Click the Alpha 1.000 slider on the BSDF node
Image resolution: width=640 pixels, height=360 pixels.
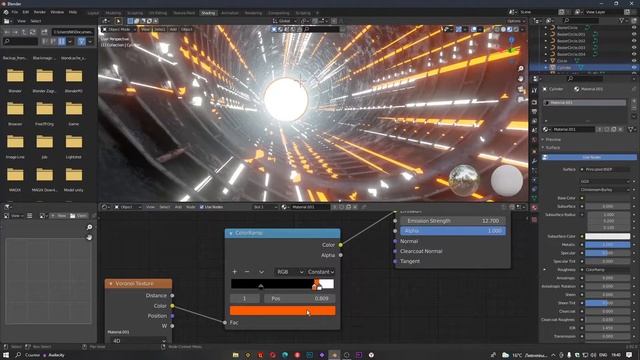tap(453, 231)
